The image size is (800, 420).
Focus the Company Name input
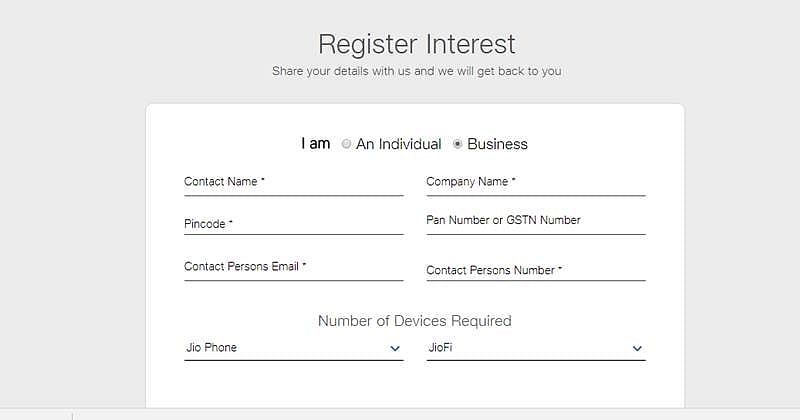(x=535, y=183)
